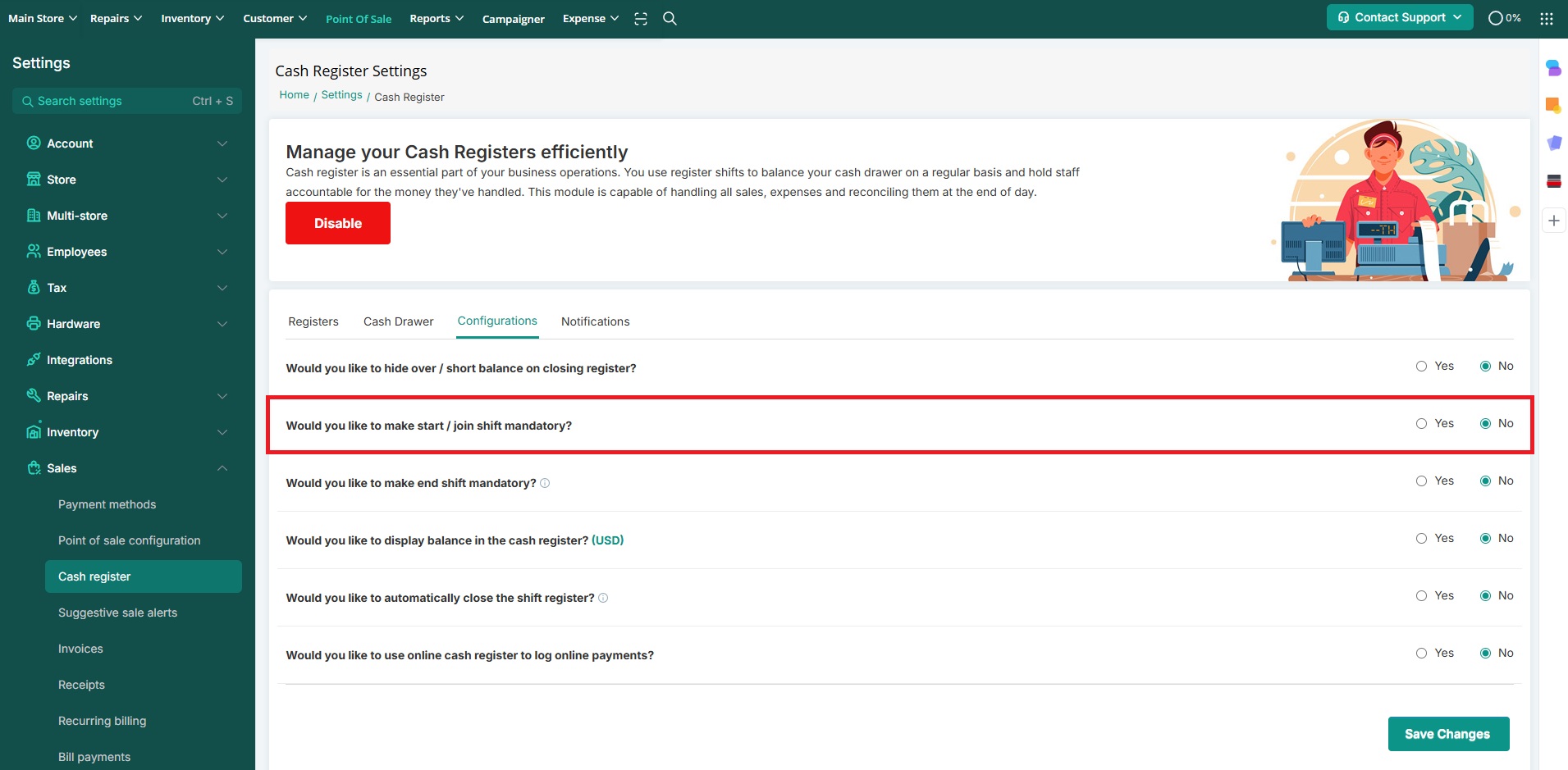1568x770 pixels.
Task: Select Yes for start/join shift mandatory
Action: (1421, 424)
